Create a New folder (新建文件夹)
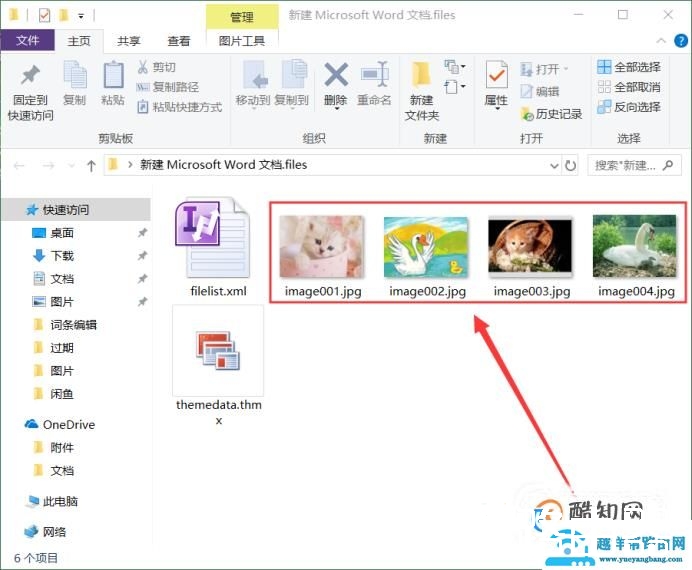The height and width of the screenshot is (570, 692). [x=422, y=91]
